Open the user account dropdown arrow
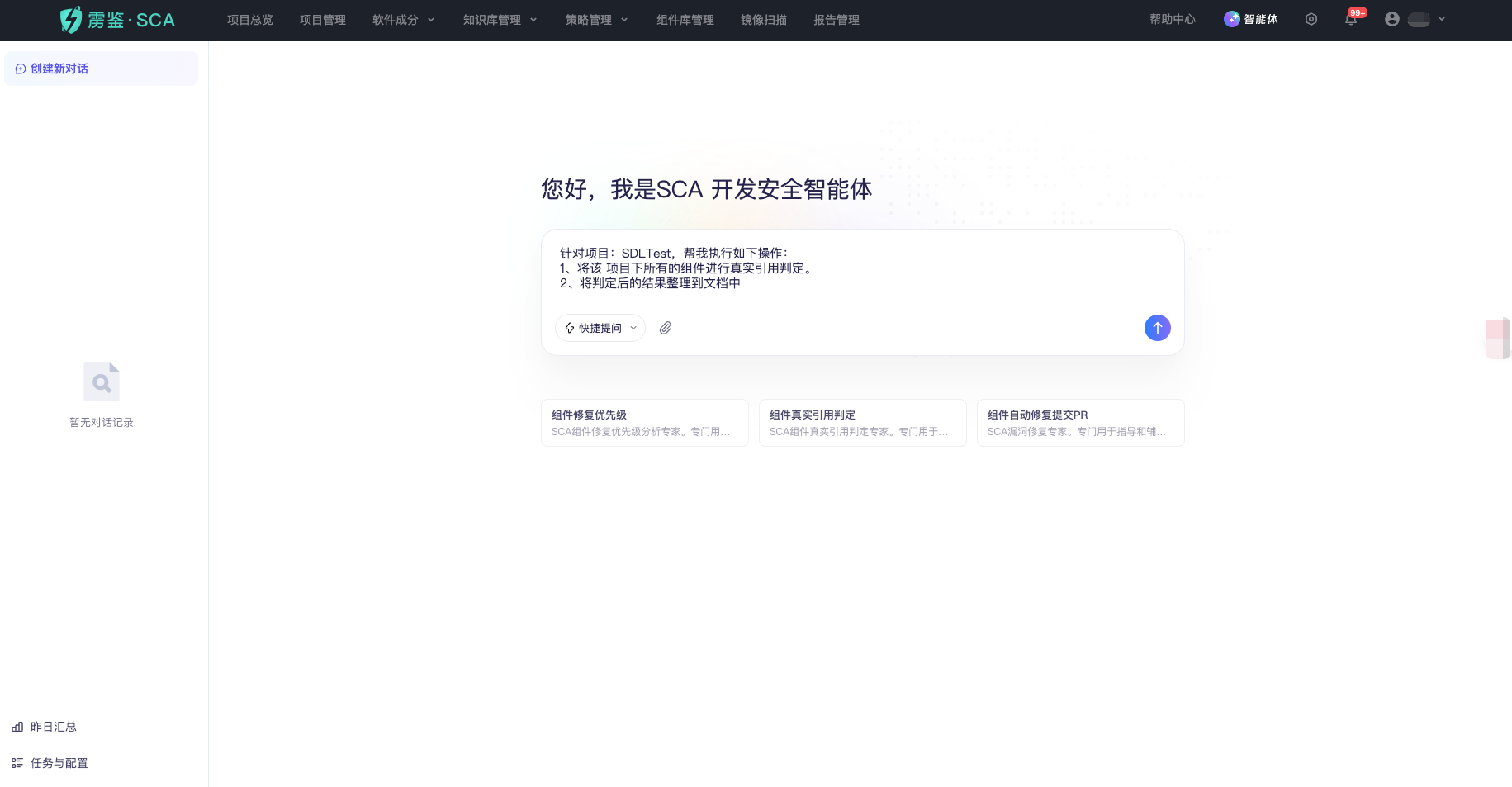This screenshot has height=787, width=1512. point(1442,19)
